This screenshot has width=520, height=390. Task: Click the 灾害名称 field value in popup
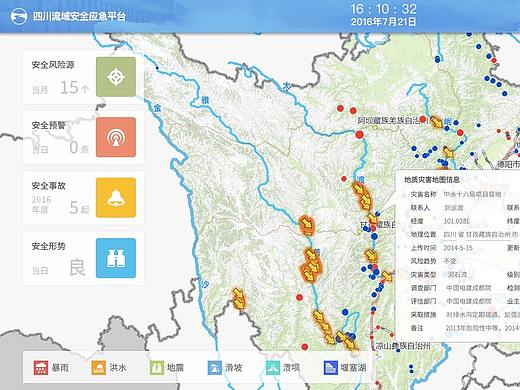(x=473, y=194)
